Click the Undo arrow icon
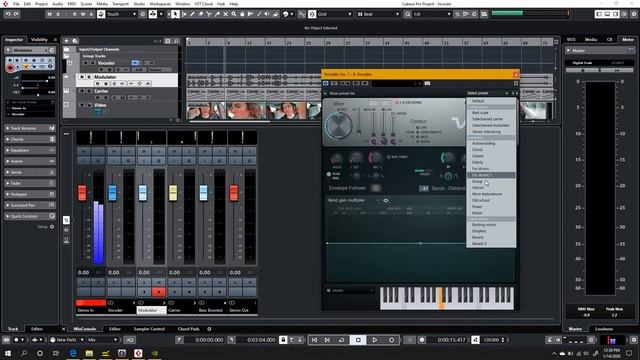Image resolution: width=640 pixels, height=360 pixels. 8,14
